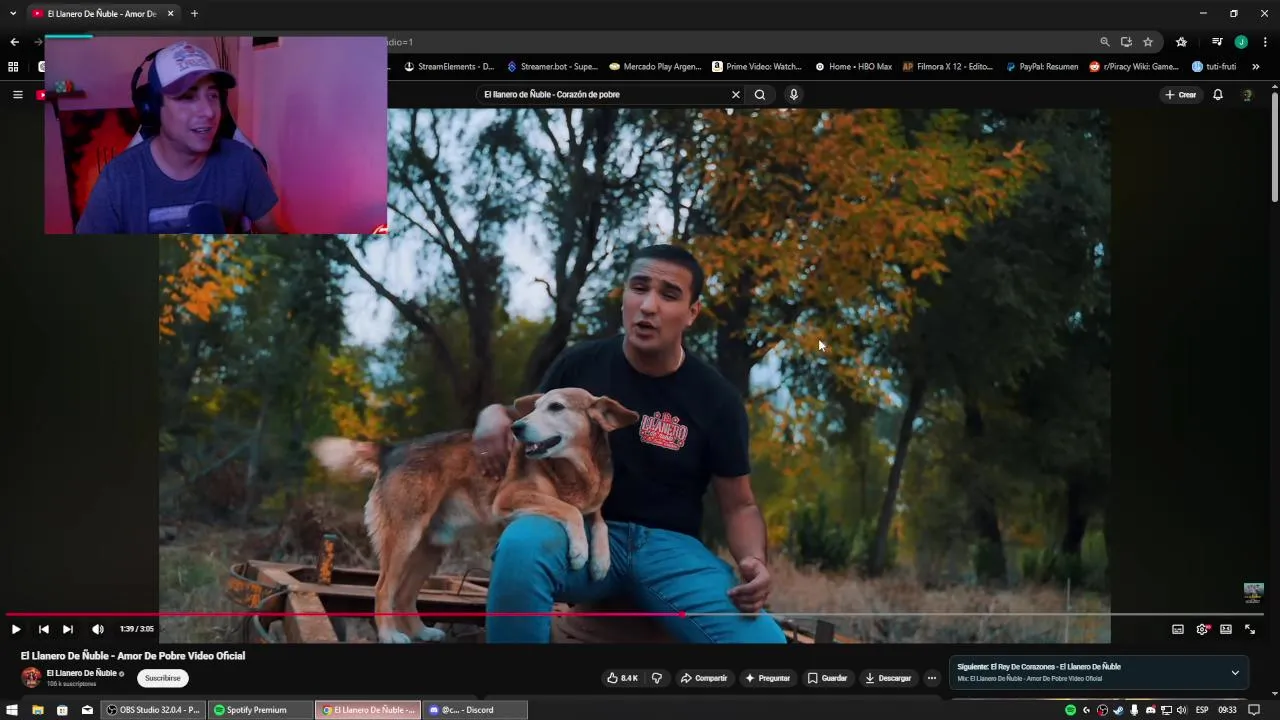Skip back to the previous video
This screenshot has height=720, width=1280.
(x=43, y=629)
